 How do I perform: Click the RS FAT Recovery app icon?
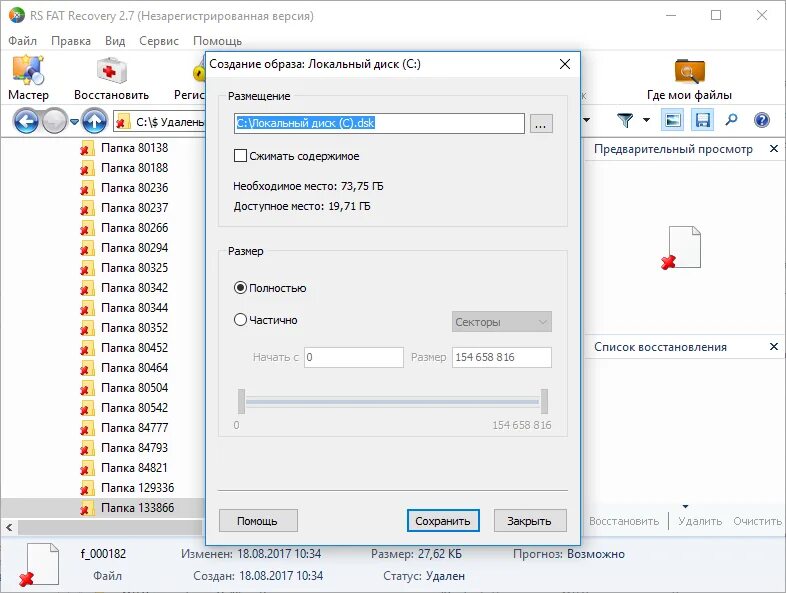(x=16, y=15)
